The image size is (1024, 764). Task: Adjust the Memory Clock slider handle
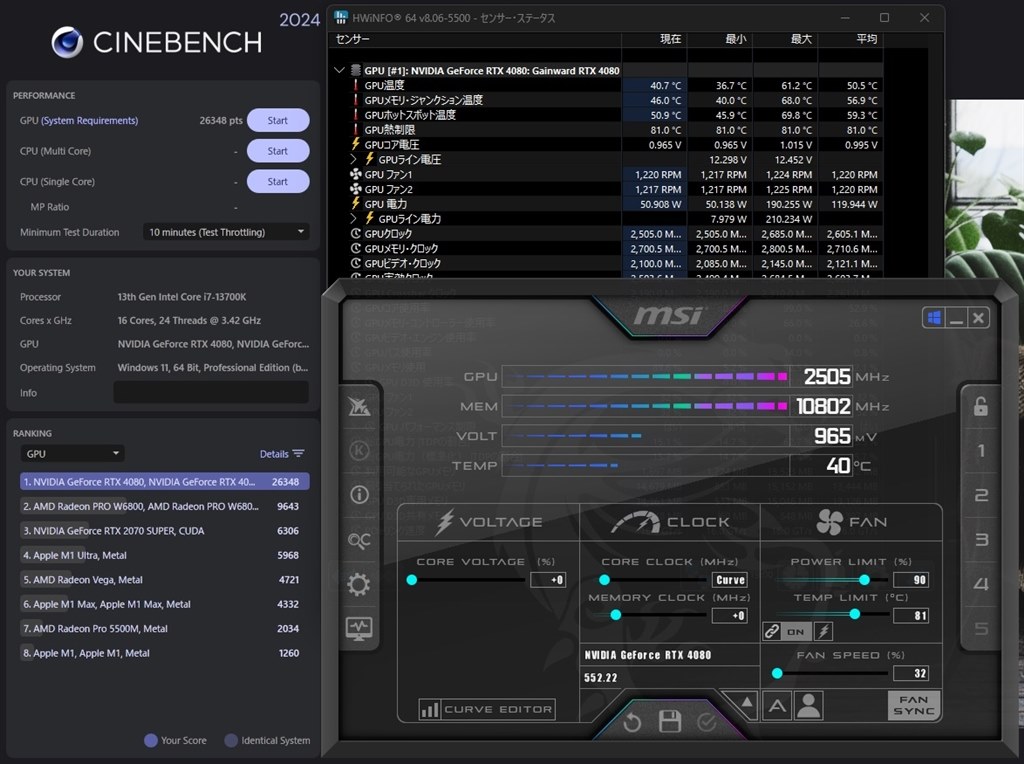coord(615,615)
